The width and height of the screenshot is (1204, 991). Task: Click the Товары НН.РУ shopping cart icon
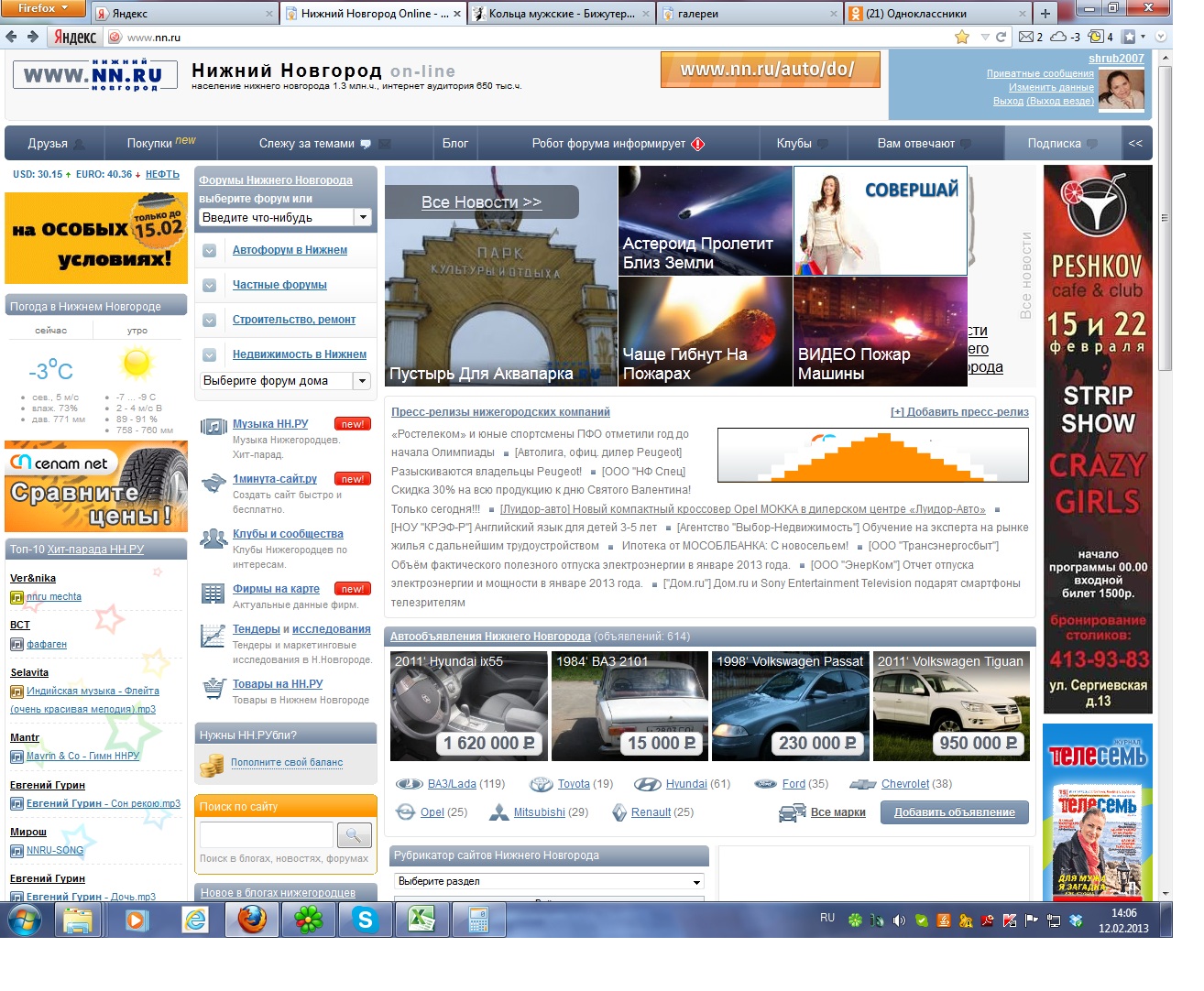(213, 688)
